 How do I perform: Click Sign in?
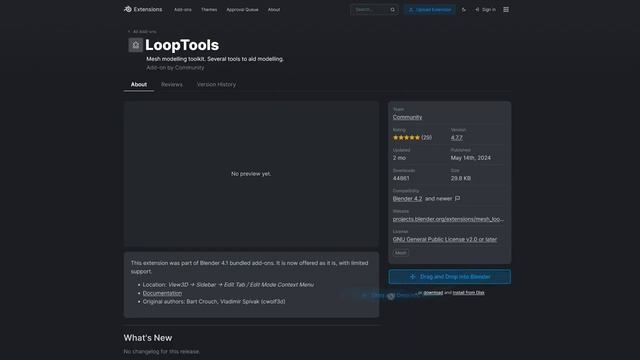pos(485,9)
